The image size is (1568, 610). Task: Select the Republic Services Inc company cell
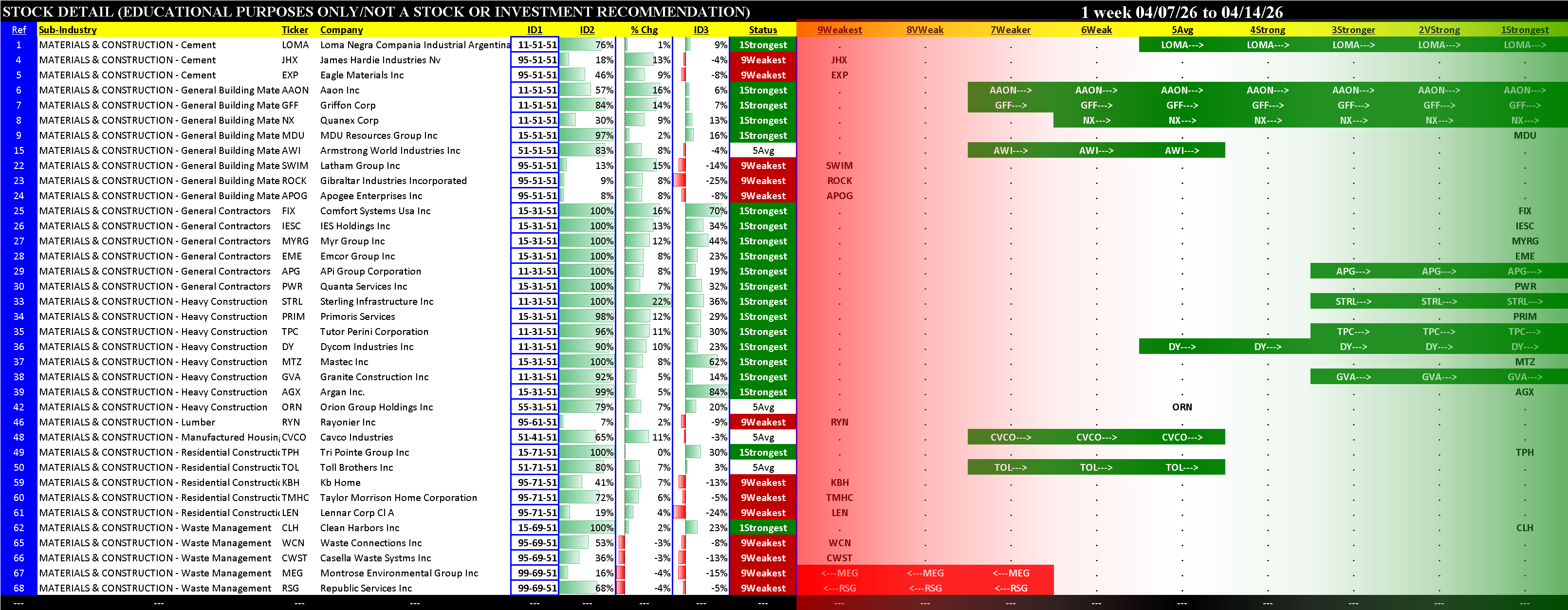point(366,588)
